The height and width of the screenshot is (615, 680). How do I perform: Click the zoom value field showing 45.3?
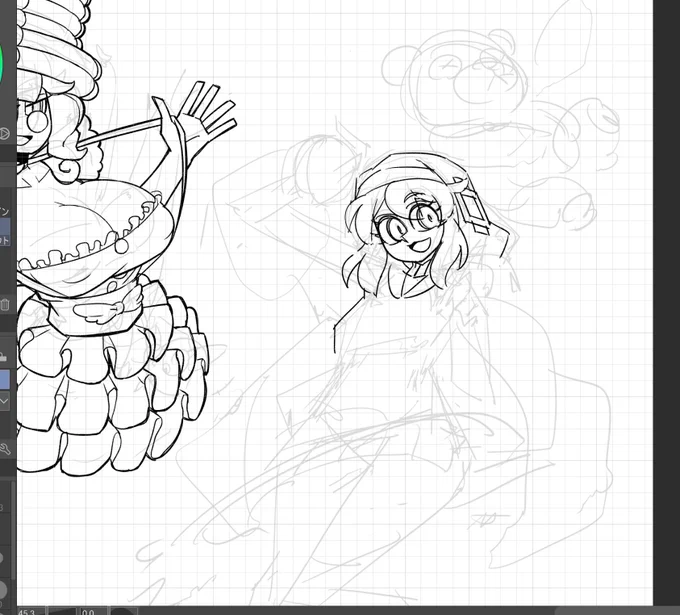31,612
